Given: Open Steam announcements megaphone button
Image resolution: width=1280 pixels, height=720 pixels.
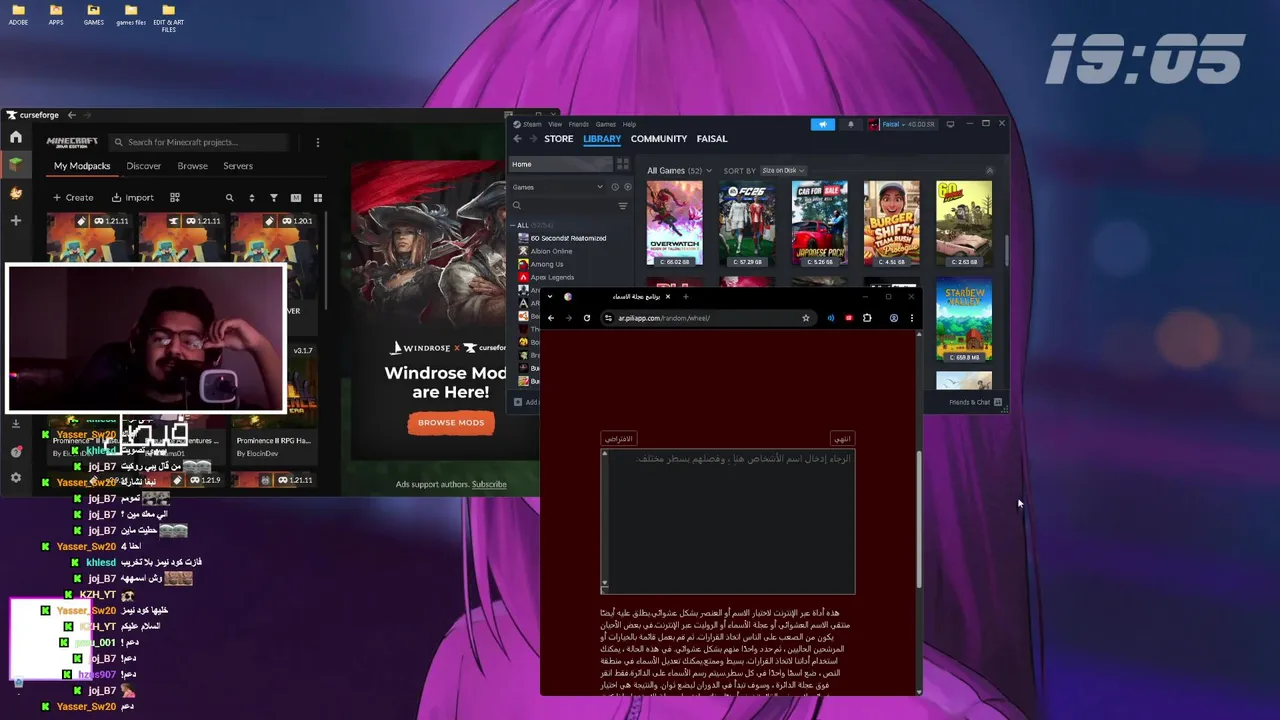Looking at the screenshot, I should tap(823, 124).
